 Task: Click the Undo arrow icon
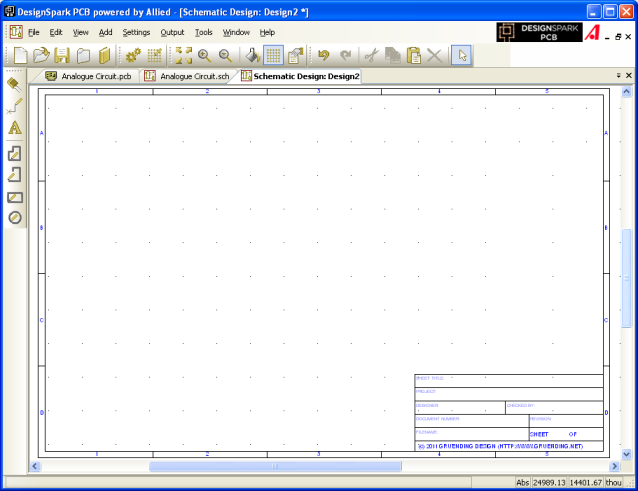click(323, 56)
